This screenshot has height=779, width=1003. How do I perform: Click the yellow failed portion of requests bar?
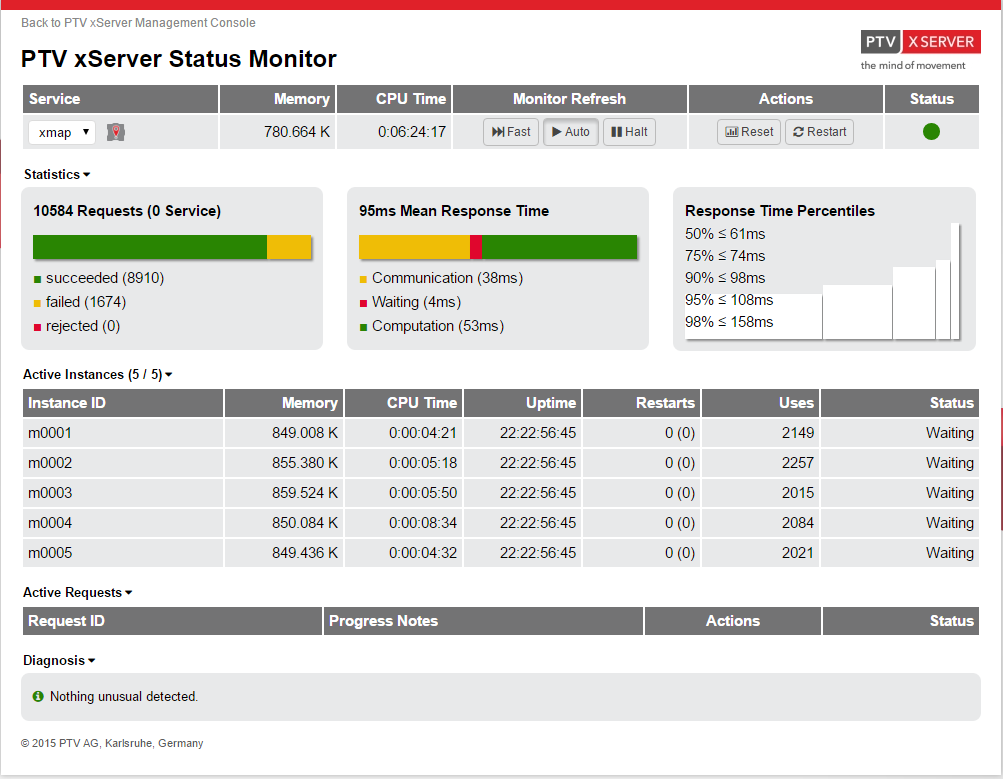[x=289, y=247]
